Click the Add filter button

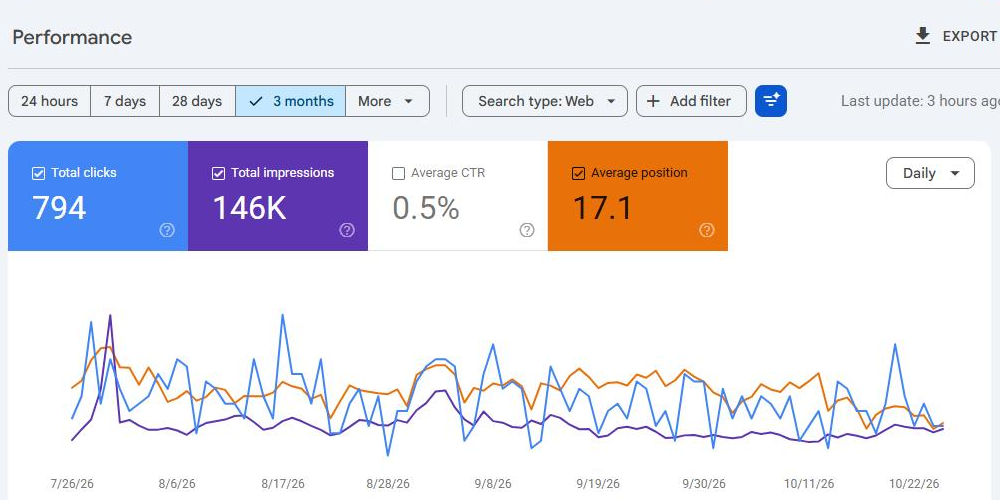pos(691,101)
